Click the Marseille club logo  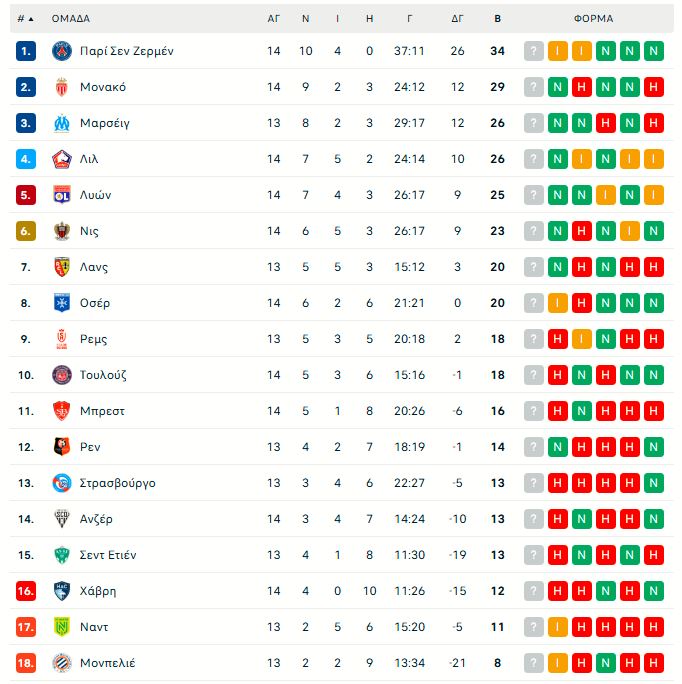coord(62,123)
